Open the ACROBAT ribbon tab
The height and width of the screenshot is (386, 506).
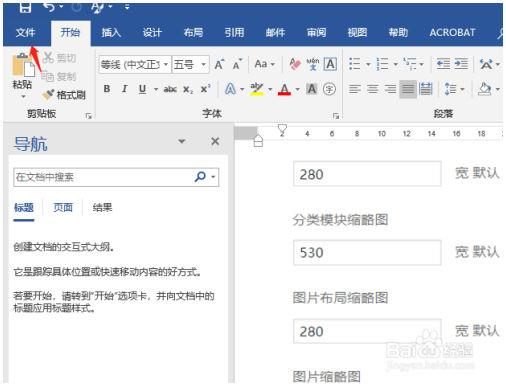tap(452, 32)
